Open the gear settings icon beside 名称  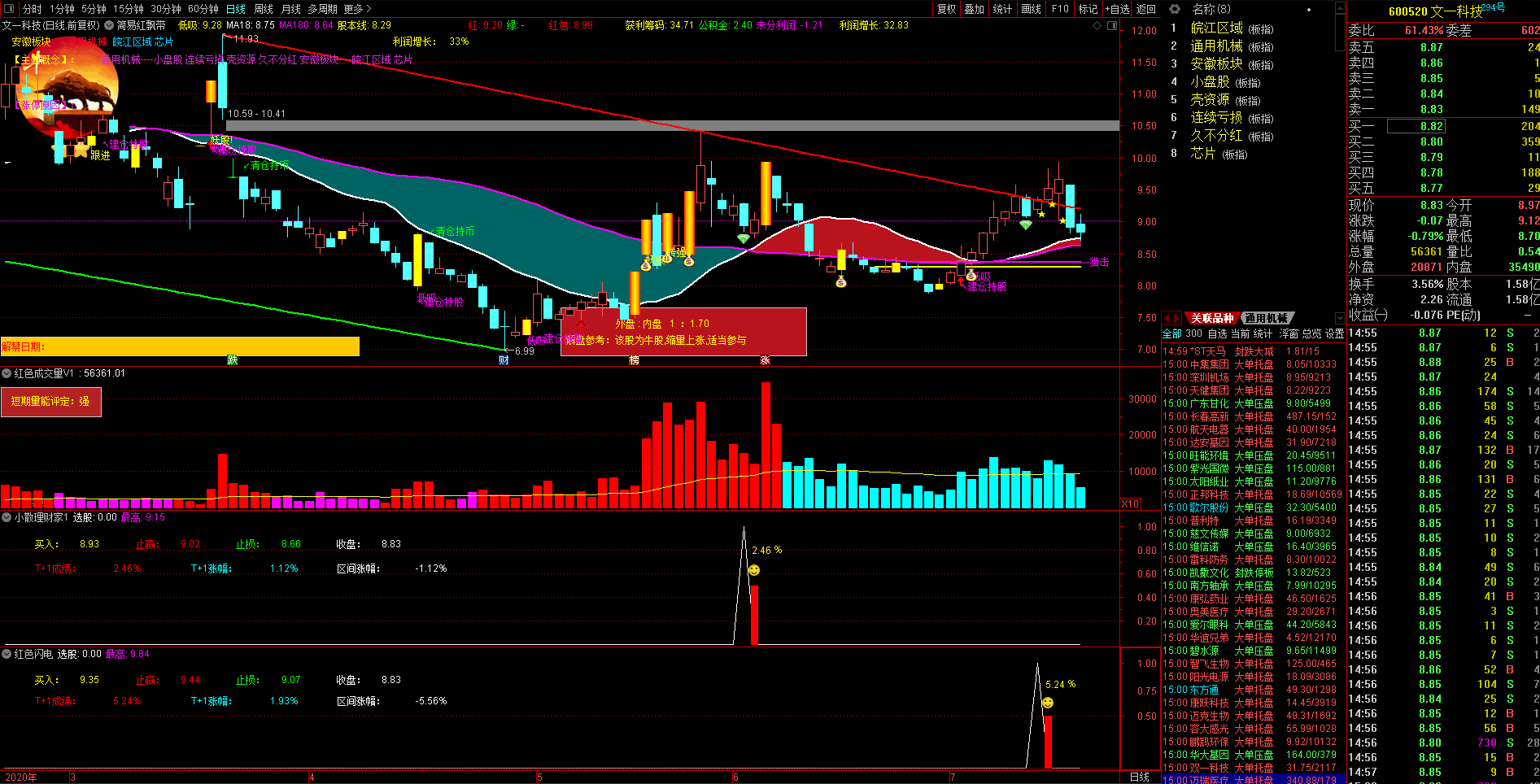pyautogui.click(x=1174, y=9)
